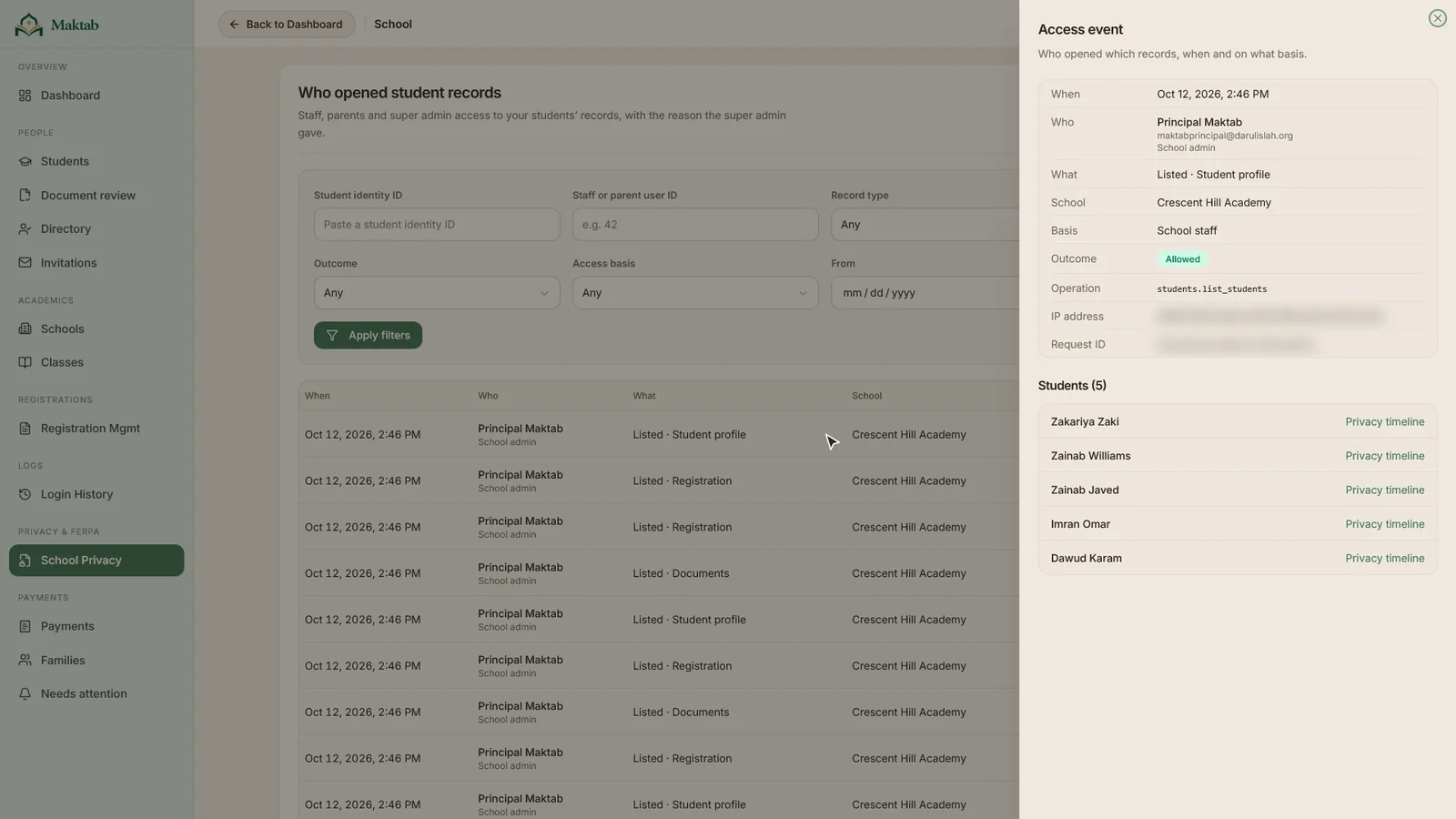Viewport: 1456px width, 819px height.
Task: Expand the Access basis dropdown
Action: 695,293
